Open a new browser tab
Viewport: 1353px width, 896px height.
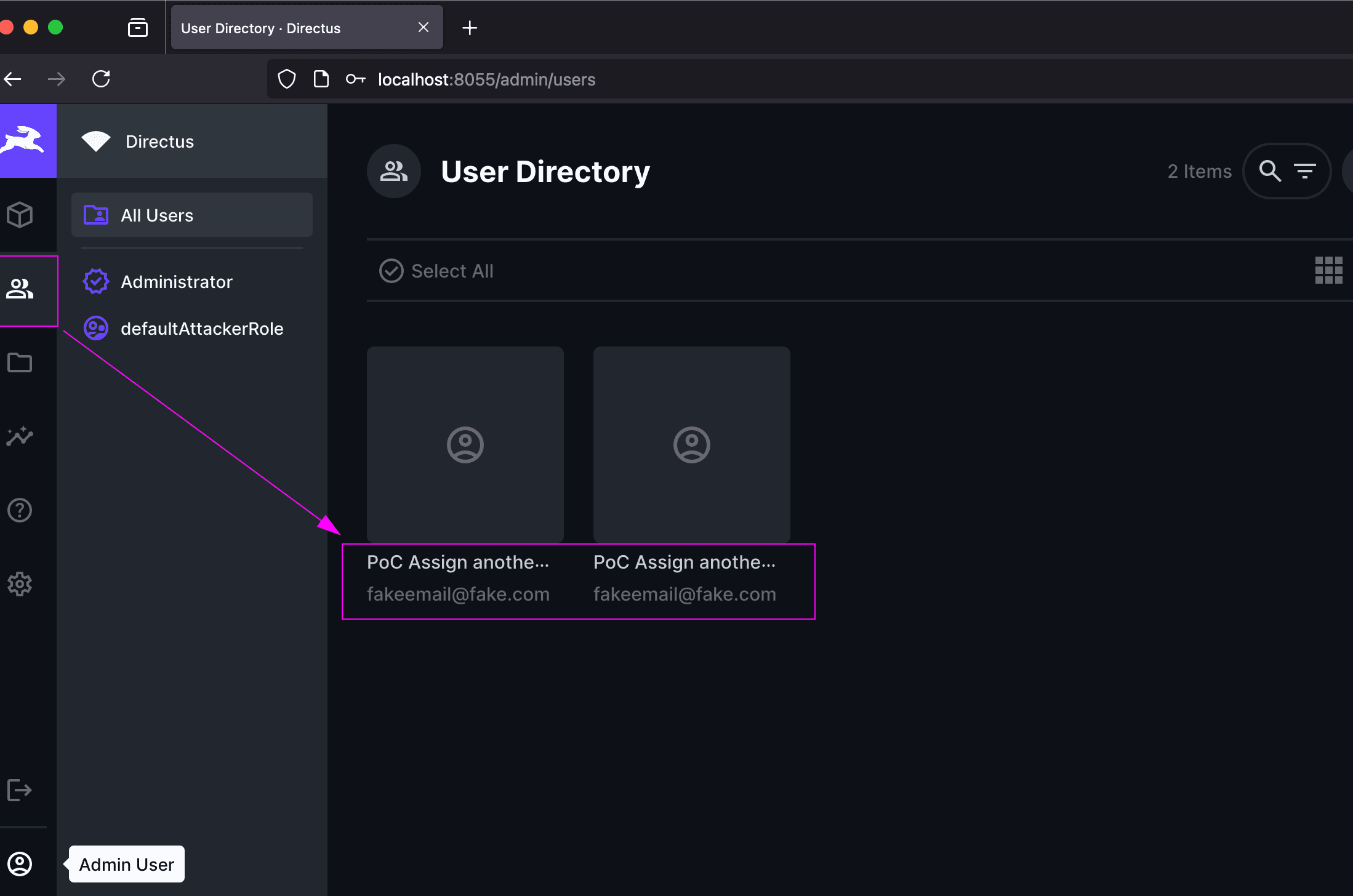tap(470, 28)
